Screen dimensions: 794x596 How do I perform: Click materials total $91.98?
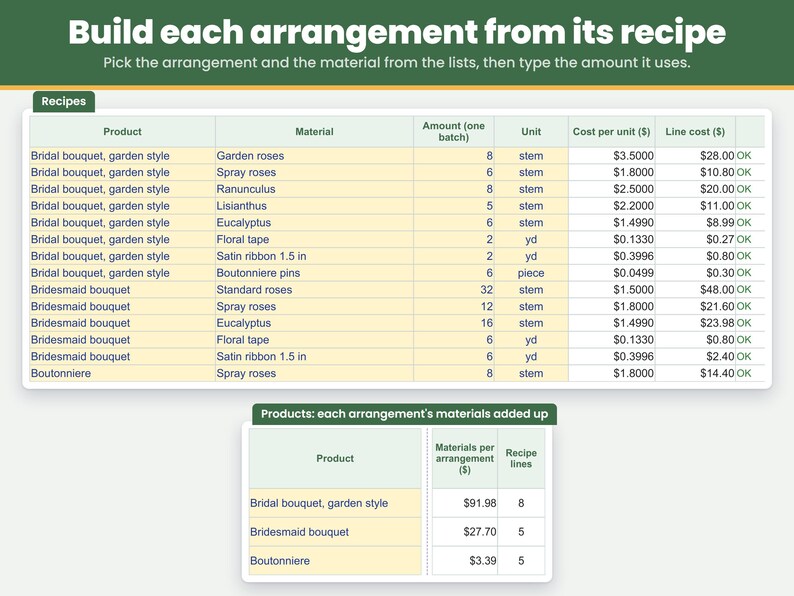[x=465, y=503]
